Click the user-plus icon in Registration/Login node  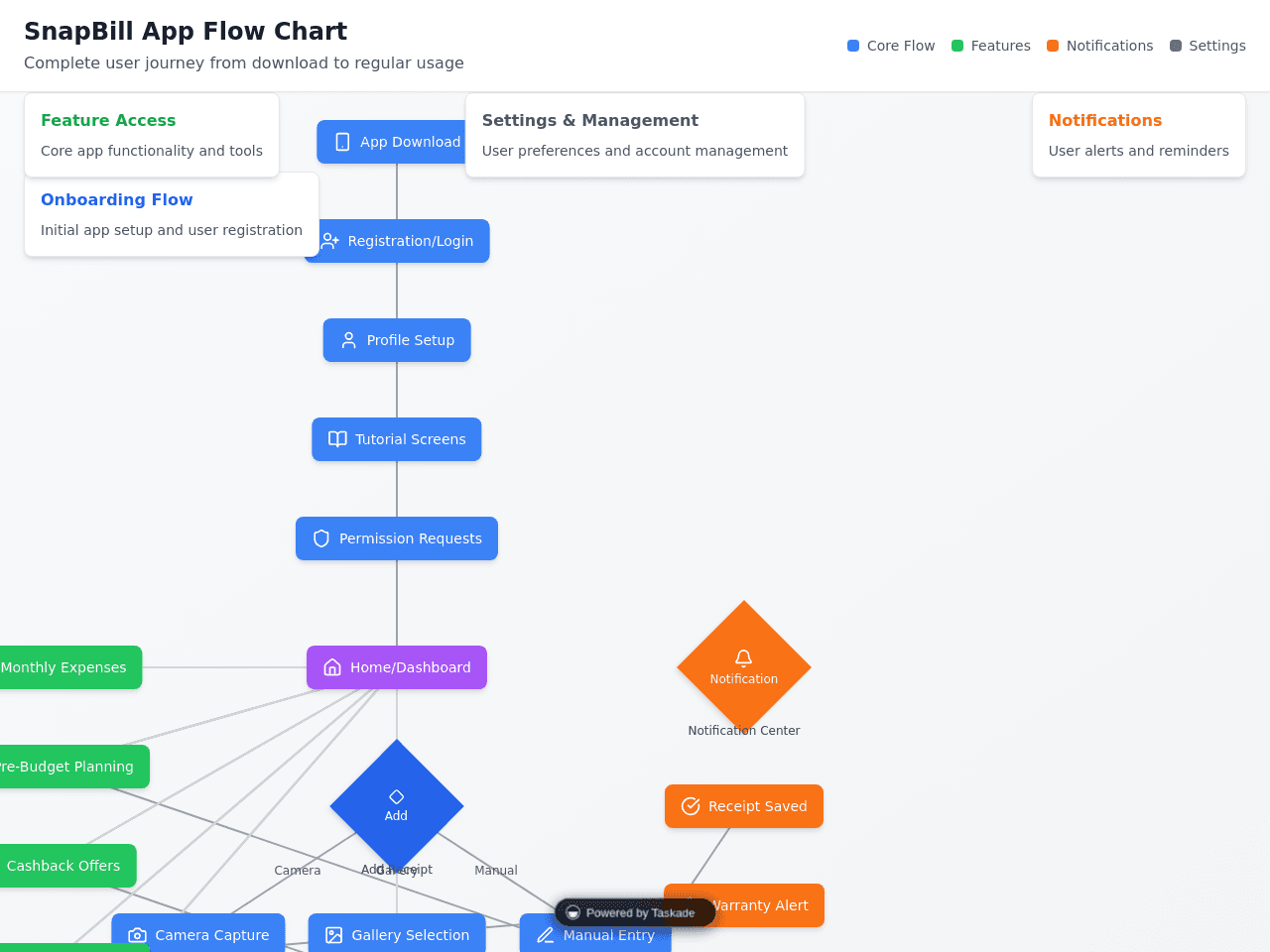(x=330, y=241)
